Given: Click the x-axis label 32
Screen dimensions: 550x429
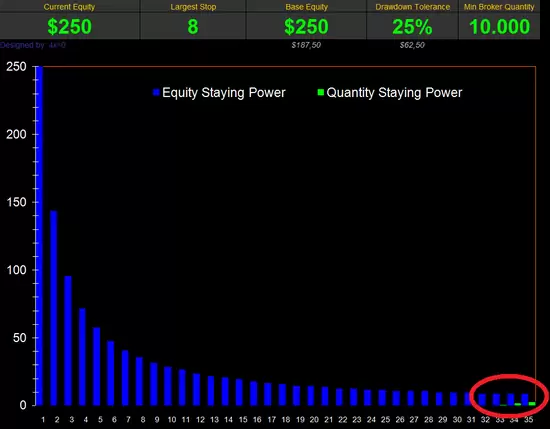Looking at the screenshot, I should [485, 420].
